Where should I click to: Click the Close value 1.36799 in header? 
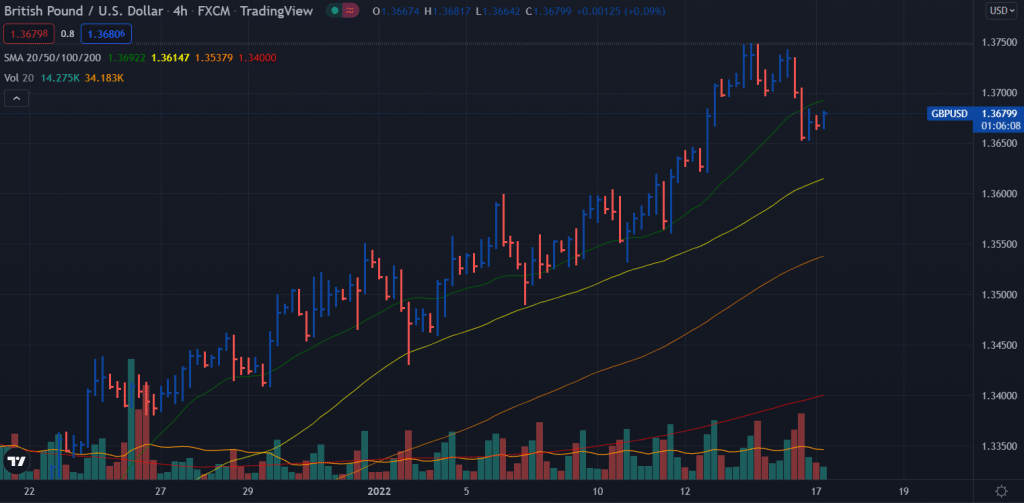pos(551,11)
